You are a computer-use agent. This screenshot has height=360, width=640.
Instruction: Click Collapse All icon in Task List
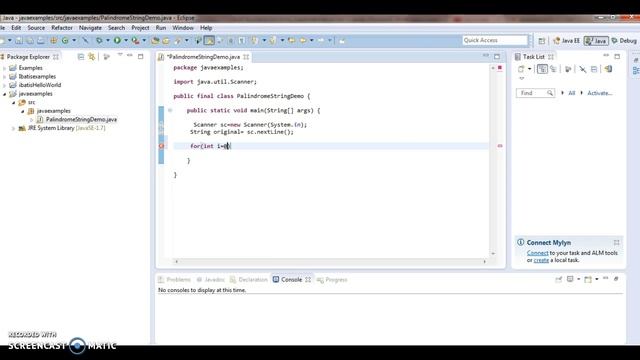[594, 69]
